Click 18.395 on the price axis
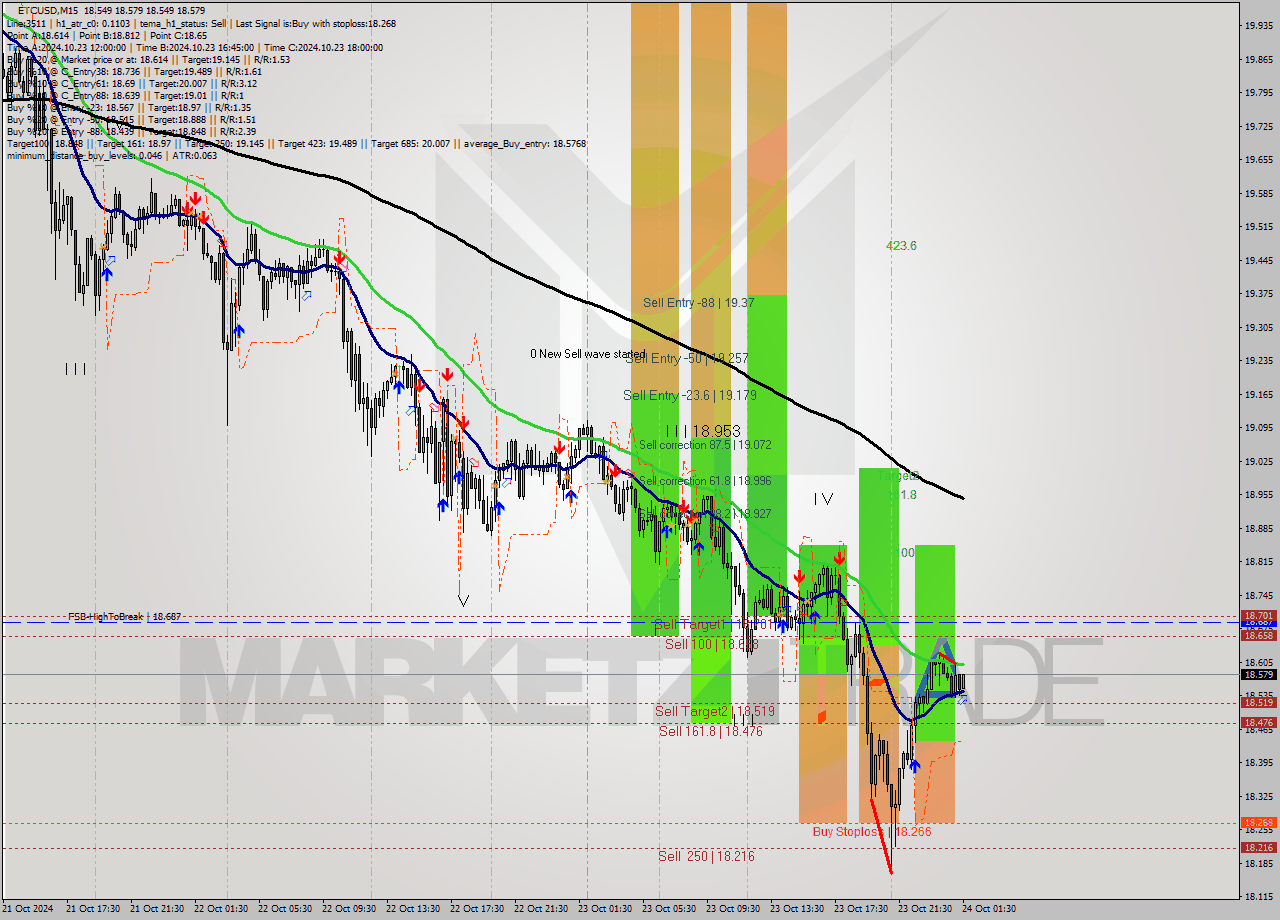Screen dimensions: 1280x920 pyautogui.click(x=1258, y=762)
